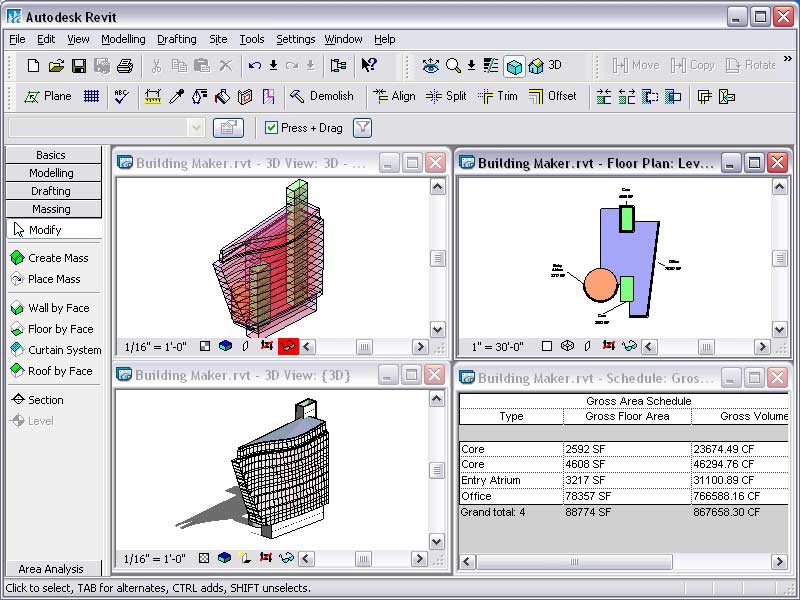Click the 1/16" scale in top 3D view
This screenshot has width=800, height=600.
click(155, 347)
